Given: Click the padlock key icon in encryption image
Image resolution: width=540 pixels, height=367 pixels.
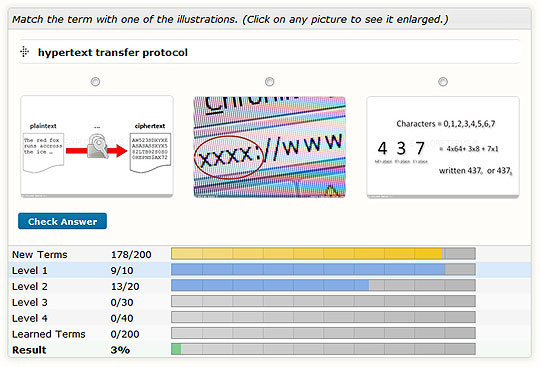Looking at the screenshot, I should [97, 146].
